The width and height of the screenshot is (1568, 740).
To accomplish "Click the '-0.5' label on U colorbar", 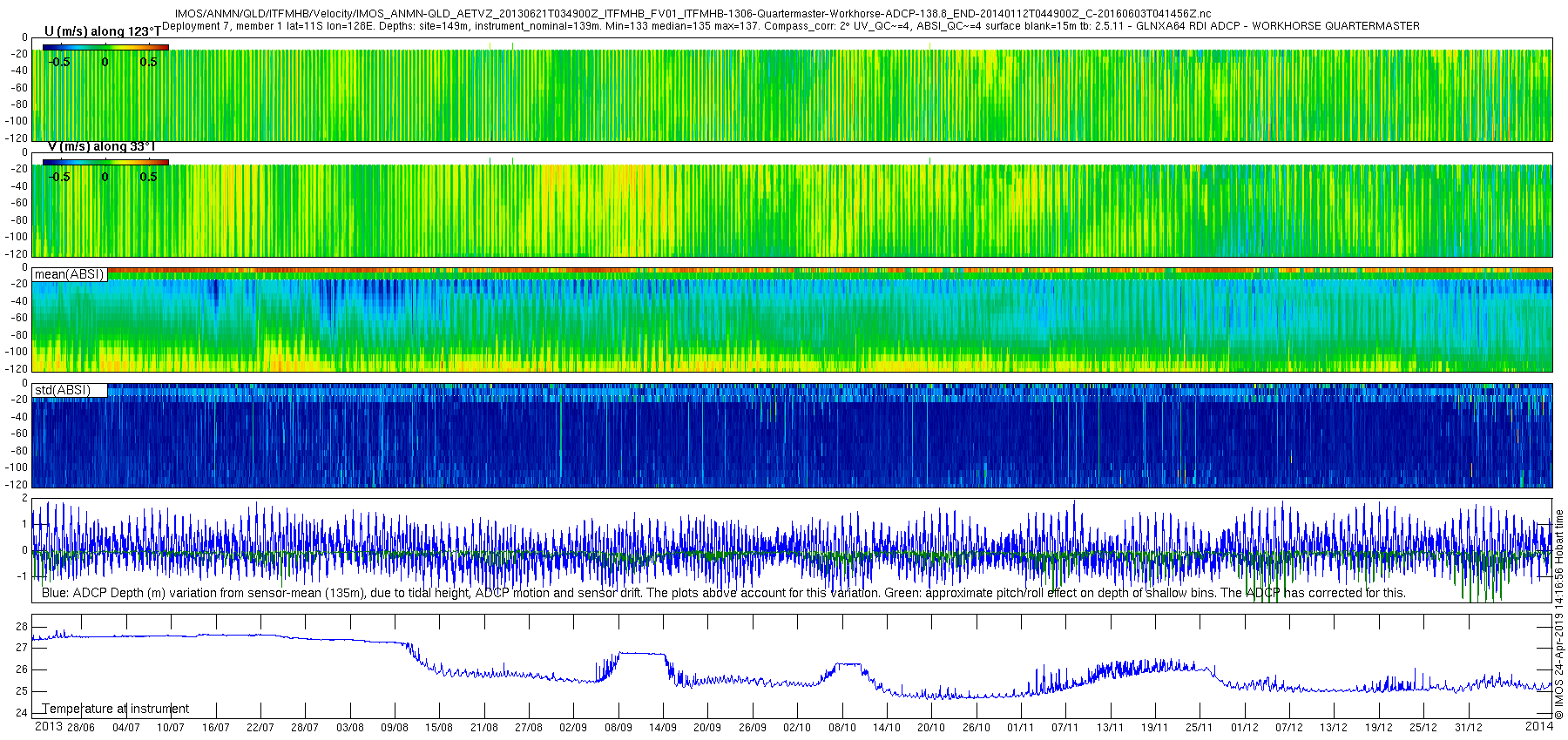I will 59,62.
